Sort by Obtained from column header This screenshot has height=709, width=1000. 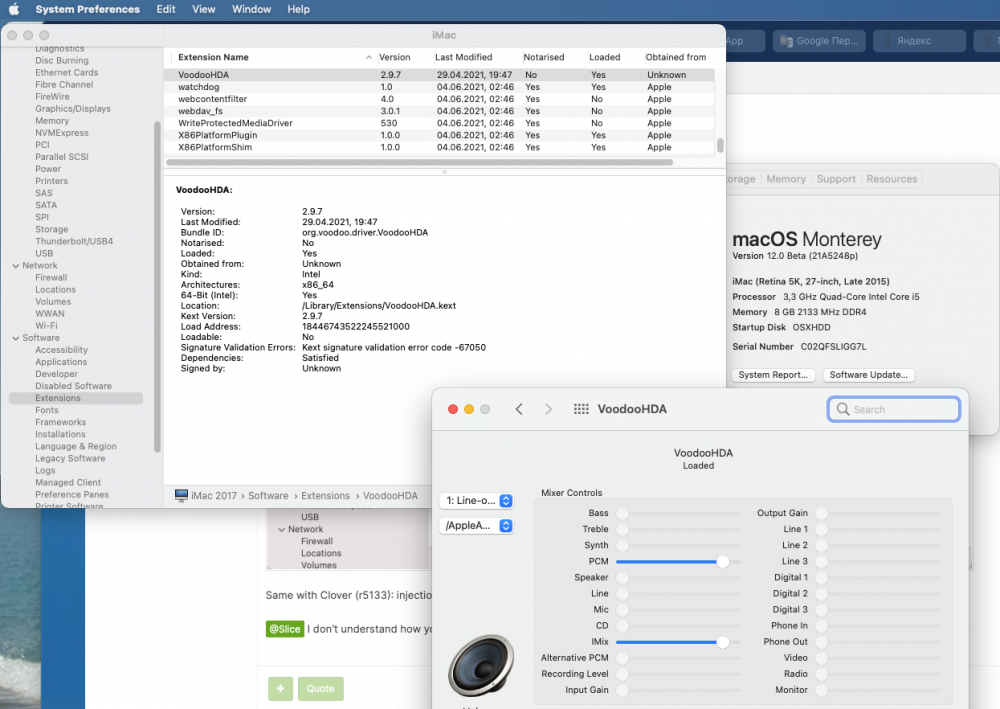coord(676,57)
